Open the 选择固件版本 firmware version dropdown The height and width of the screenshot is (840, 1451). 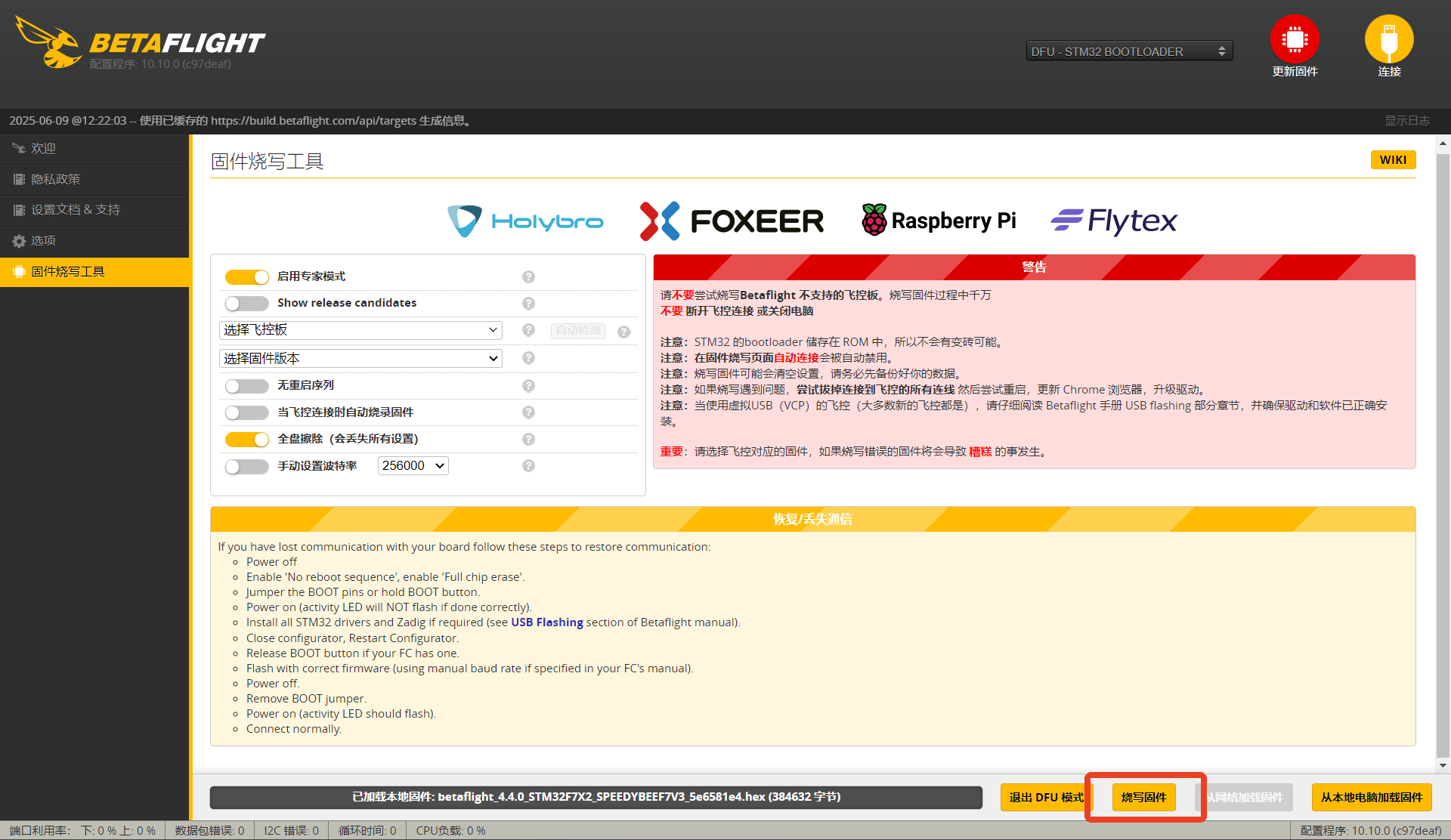pos(360,358)
